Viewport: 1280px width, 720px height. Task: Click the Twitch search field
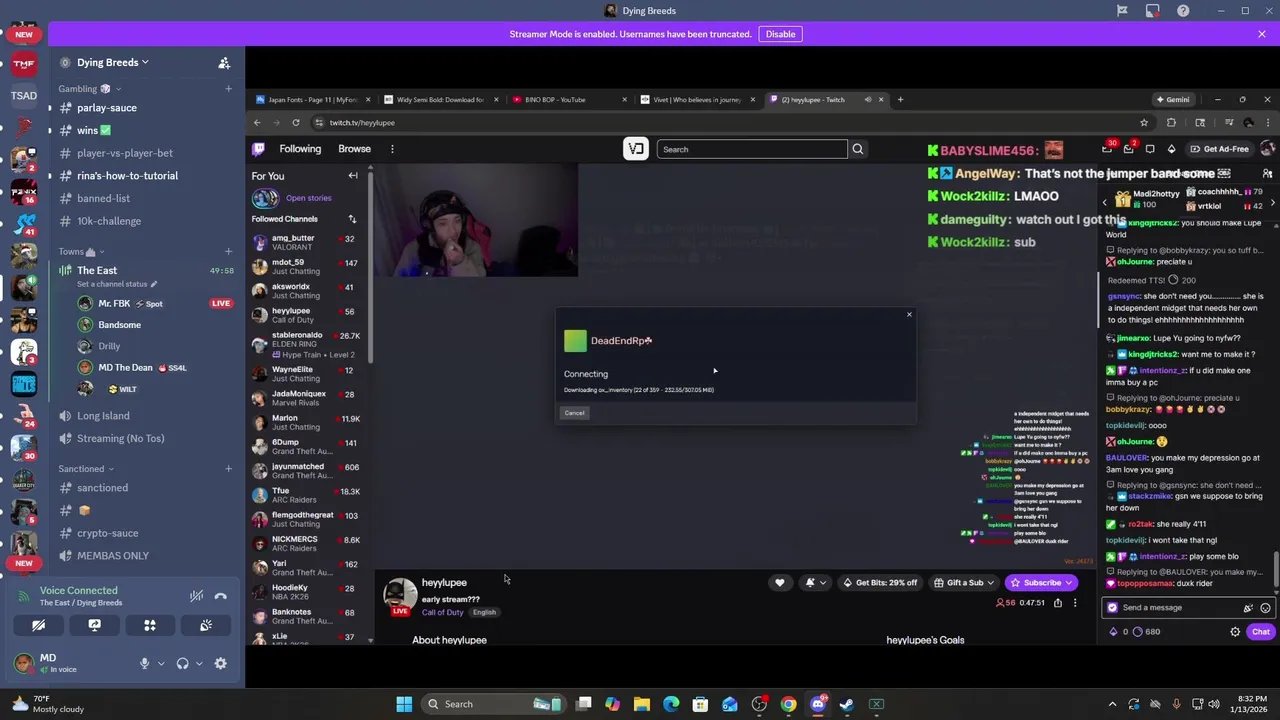pyautogui.click(x=752, y=149)
